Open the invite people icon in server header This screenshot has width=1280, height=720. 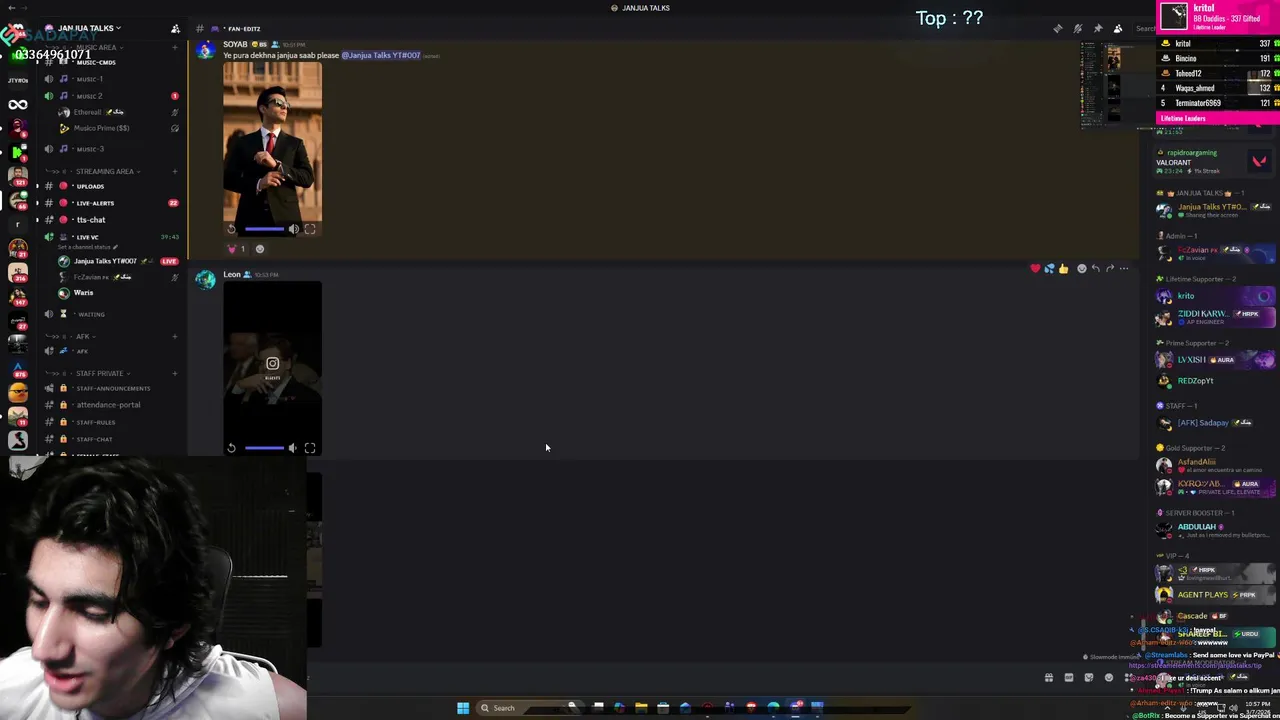click(175, 28)
